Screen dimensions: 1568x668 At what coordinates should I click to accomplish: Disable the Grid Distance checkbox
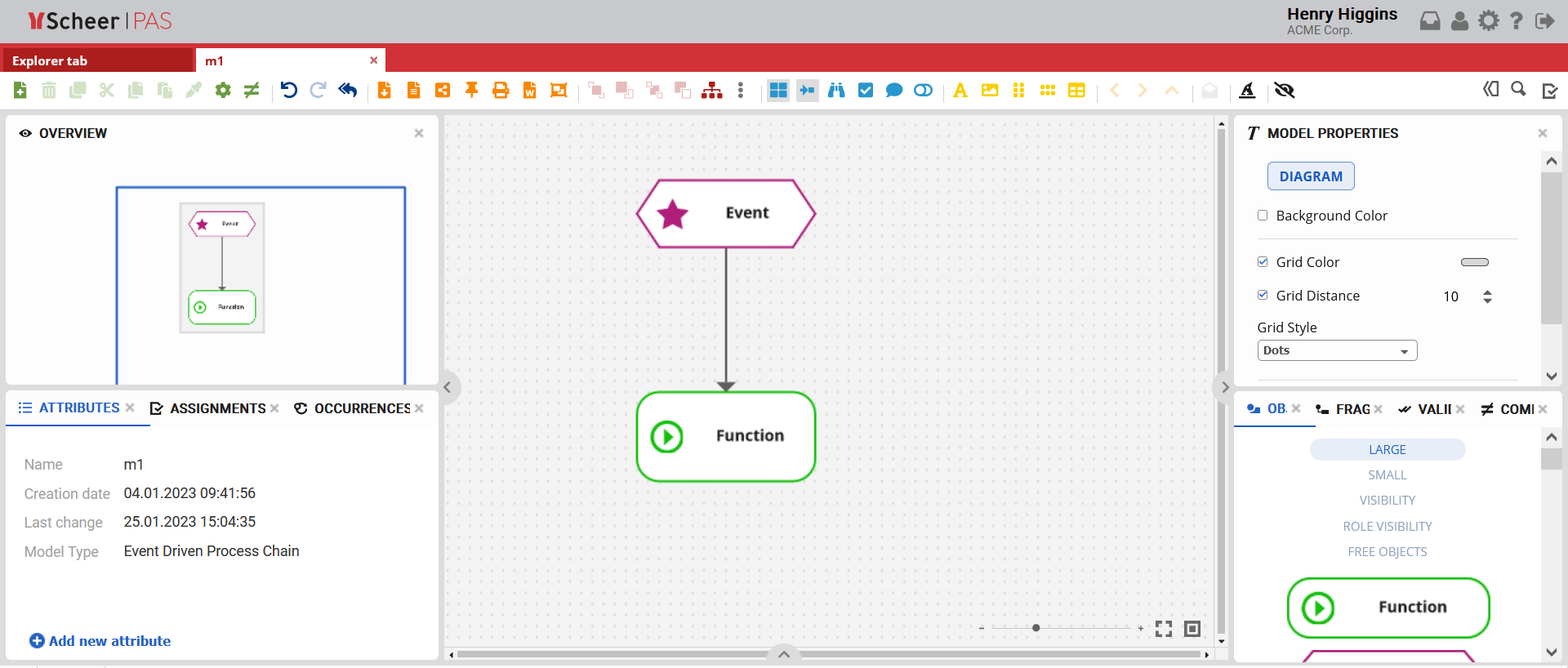[x=1263, y=296]
